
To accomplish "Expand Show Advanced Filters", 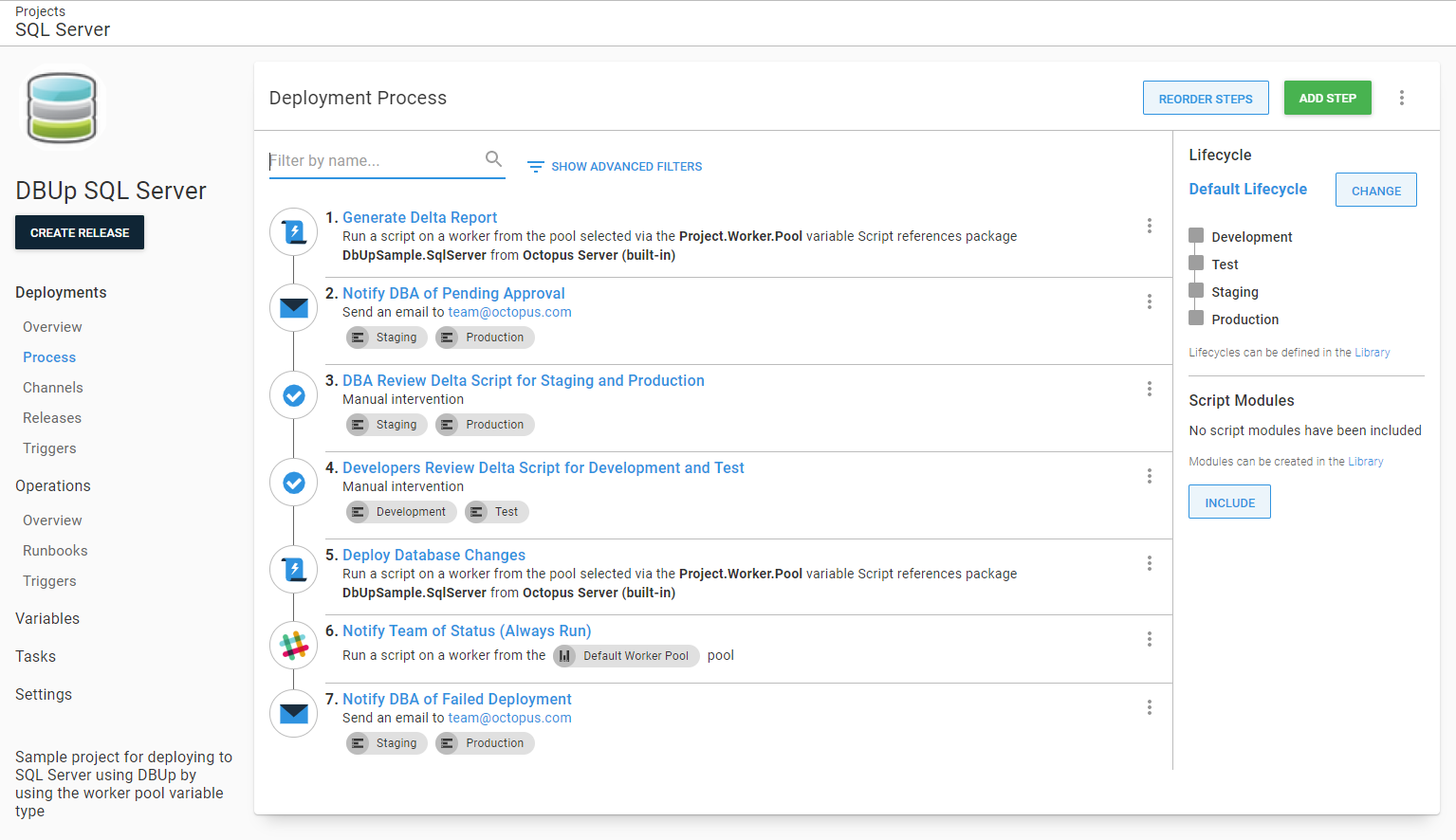I will click(x=615, y=167).
